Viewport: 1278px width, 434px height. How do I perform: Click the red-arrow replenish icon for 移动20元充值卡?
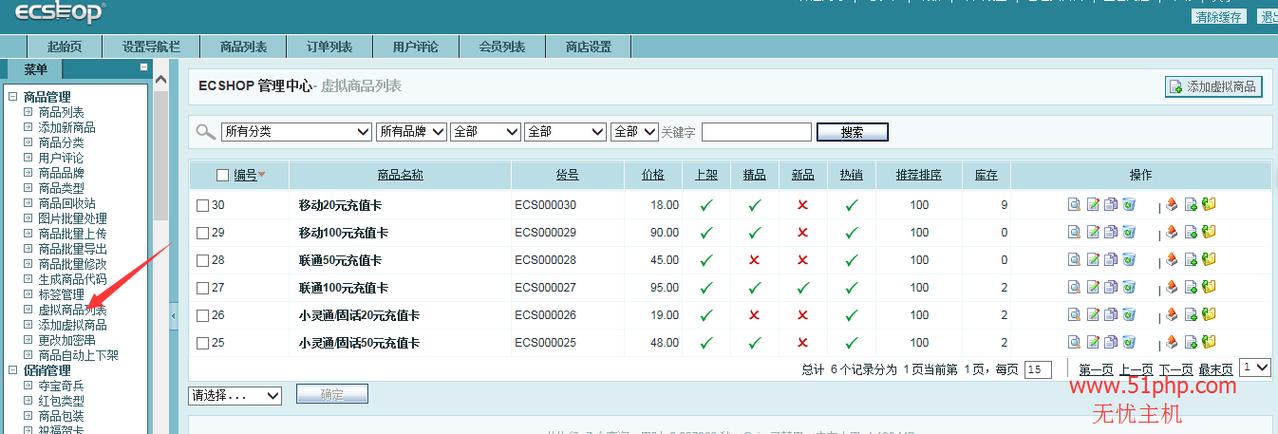pos(1172,204)
